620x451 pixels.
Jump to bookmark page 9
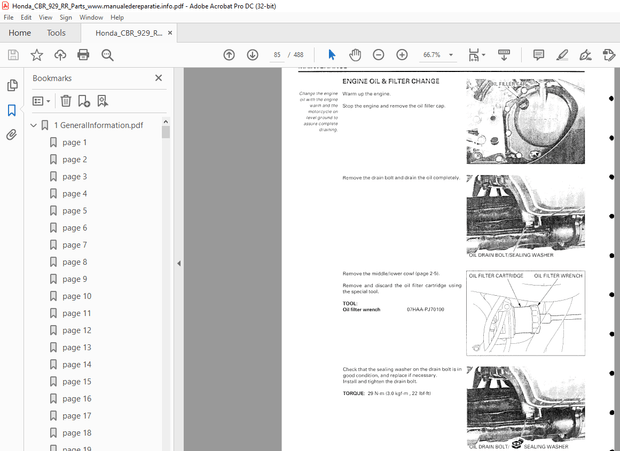point(74,279)
